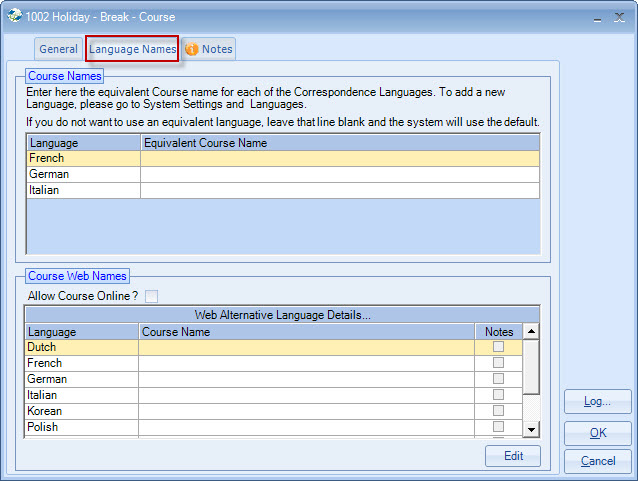
Task: Toggle the Notes checkbox for Polish
Action: tap(498, 426)
